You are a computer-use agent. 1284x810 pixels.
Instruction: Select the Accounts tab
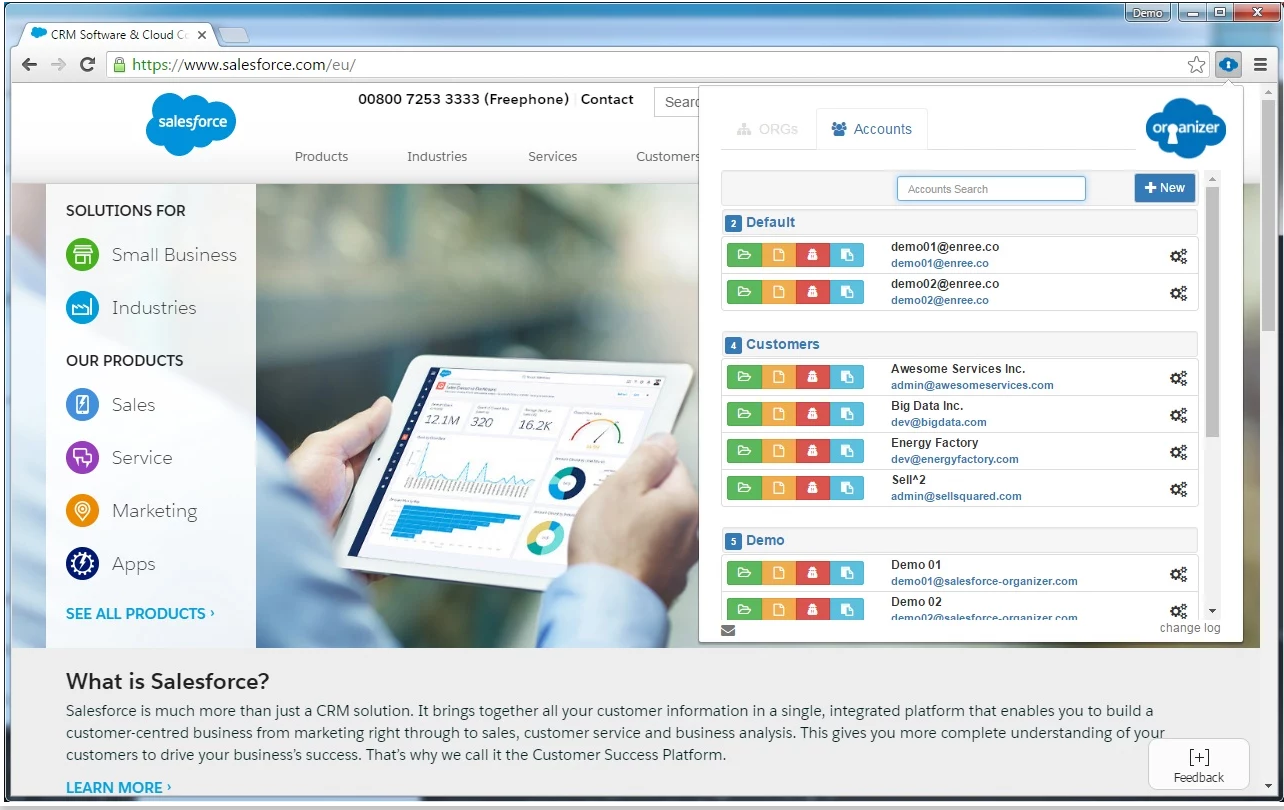pos(872,129)
